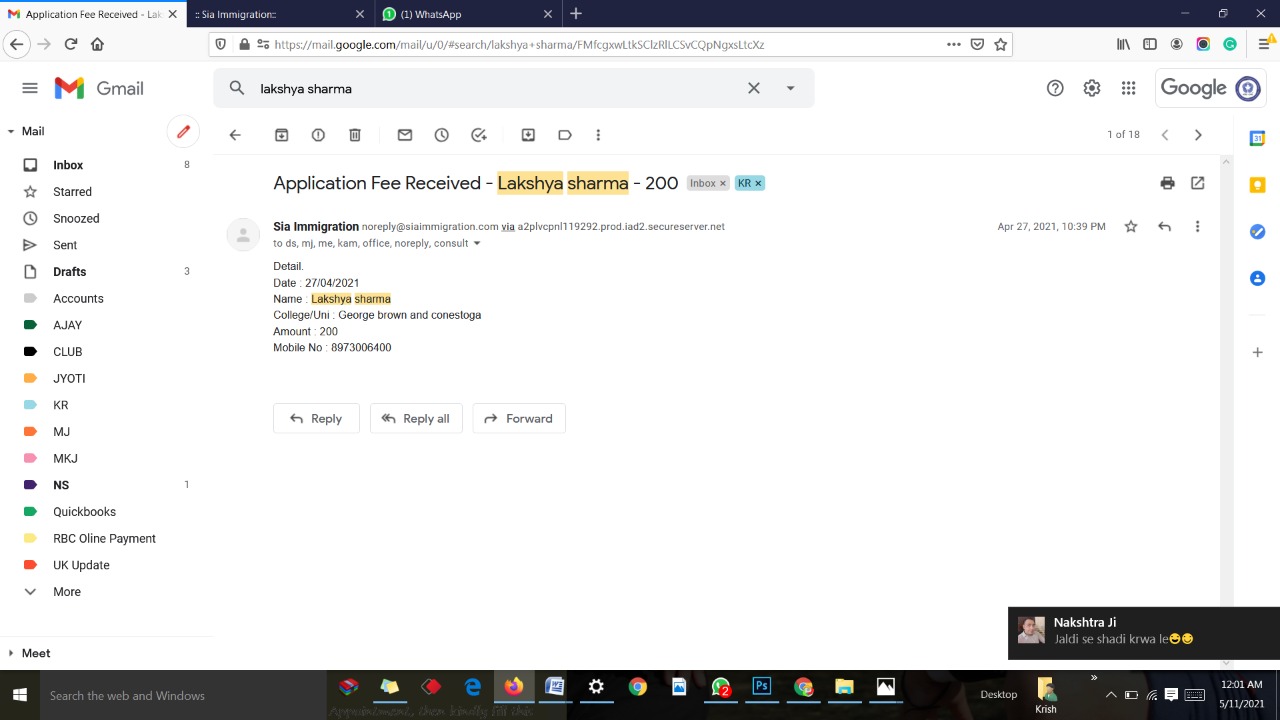Expand the Meet section
Viewport: 1280px width, 720px height.
pos(11,653)
